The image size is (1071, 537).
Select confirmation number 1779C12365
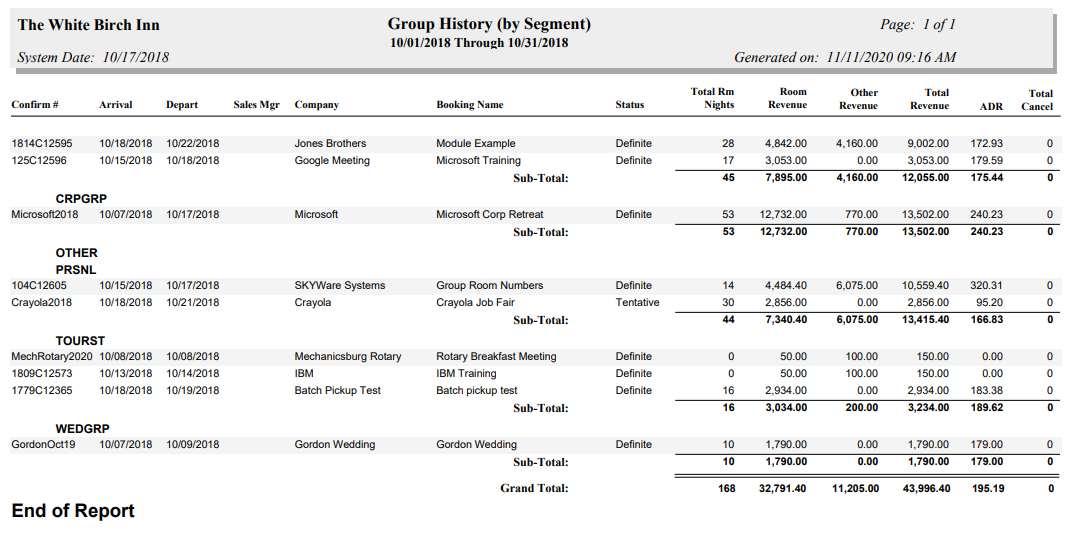coord(42,391)
